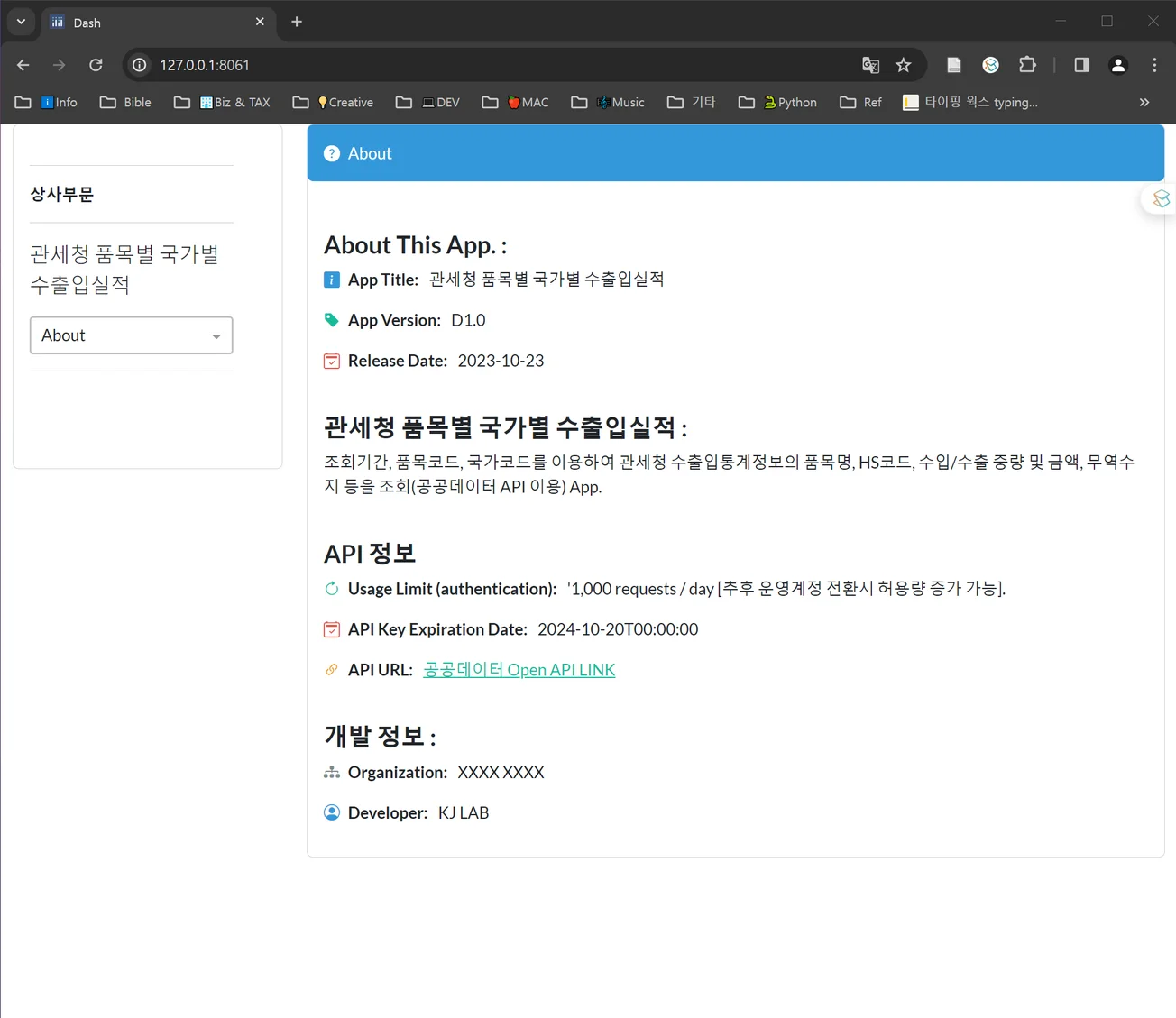Open the About page dropdown
The image size is (1176, 1018).
[x=132, y=335]
